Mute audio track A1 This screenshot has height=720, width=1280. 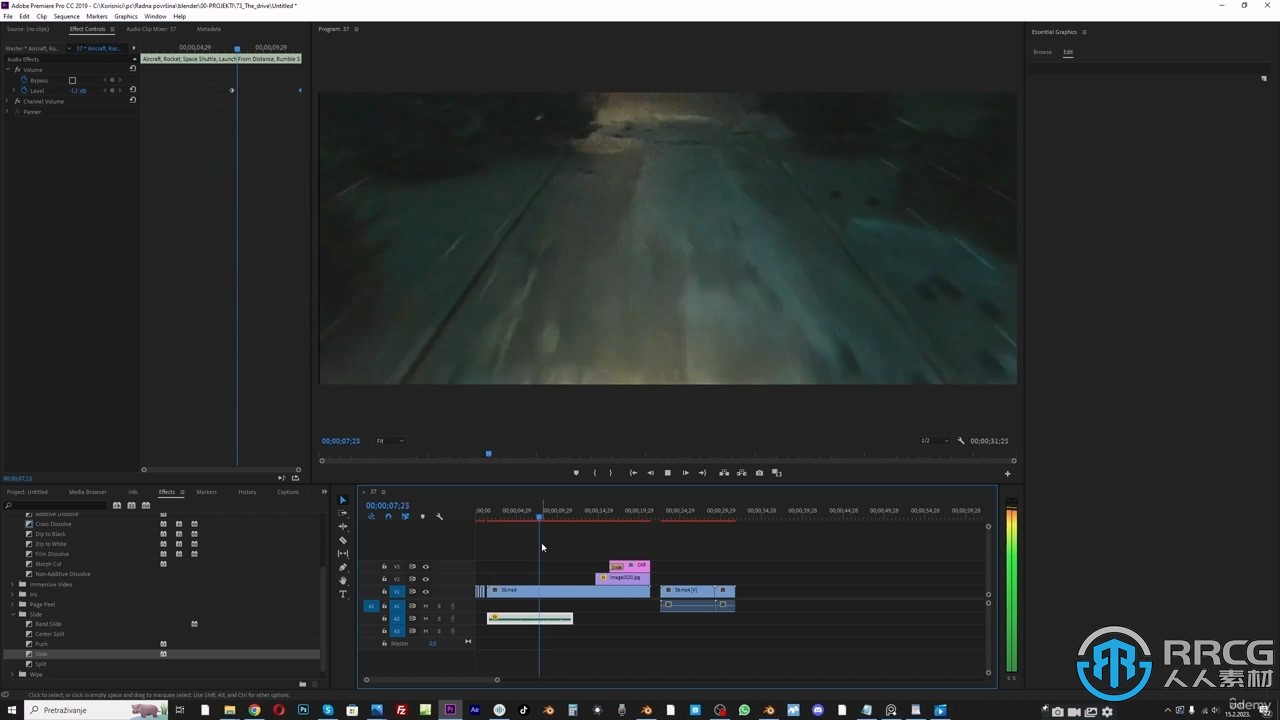click(425, 605)
